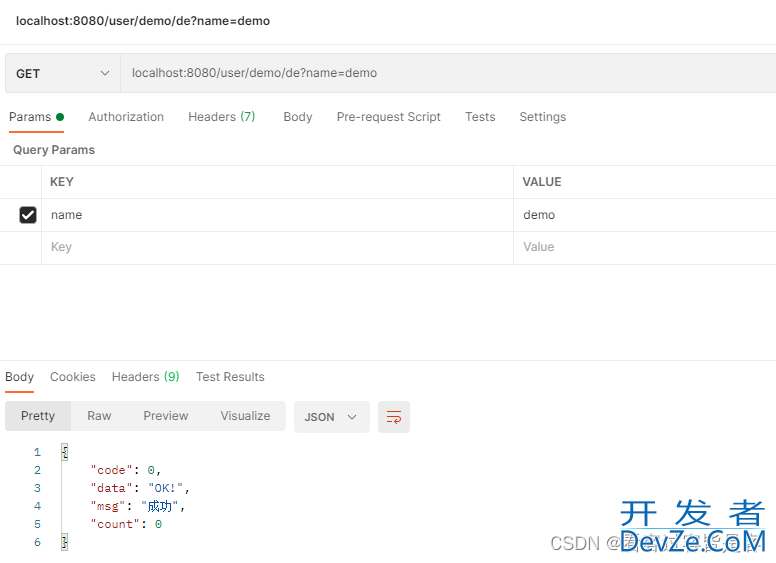The height and width of the screenshot is (563, 776).
Task: Uncheck the name query parameter checkbox
Action: [28, 215]
